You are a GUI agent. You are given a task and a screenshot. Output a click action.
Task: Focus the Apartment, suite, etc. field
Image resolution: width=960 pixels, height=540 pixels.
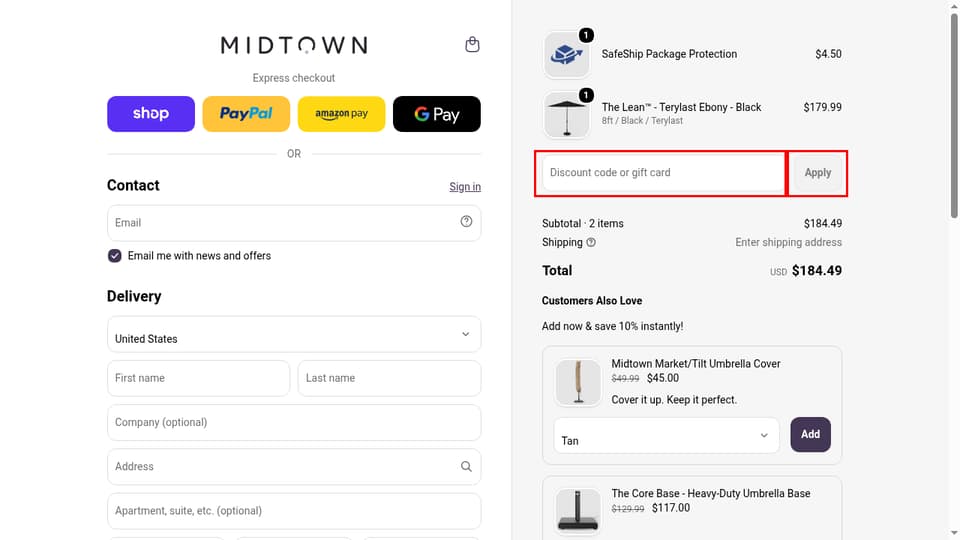click(294, 511)
